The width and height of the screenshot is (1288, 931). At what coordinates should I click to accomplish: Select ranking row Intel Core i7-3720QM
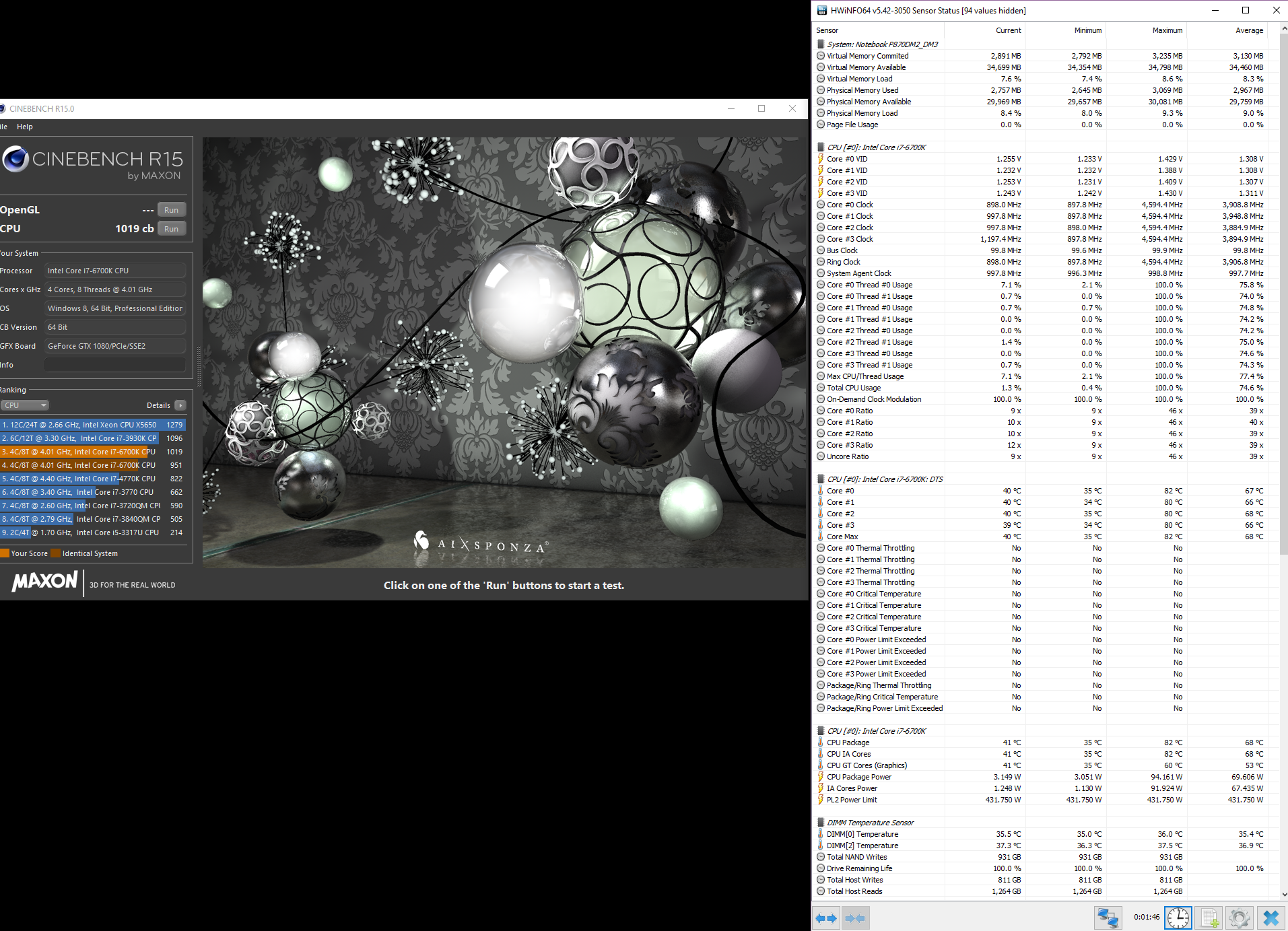(x=93, y=506)
